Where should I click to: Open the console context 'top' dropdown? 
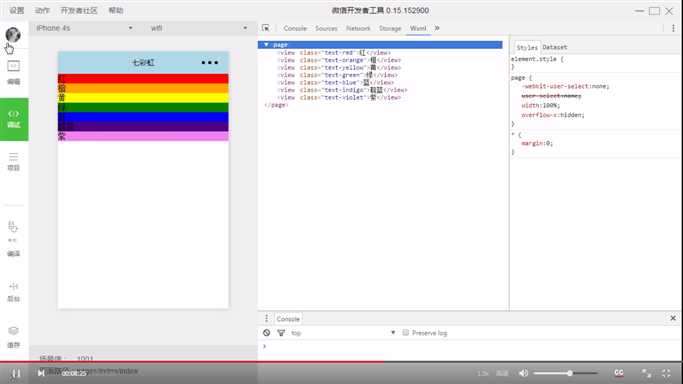[342, 333]
